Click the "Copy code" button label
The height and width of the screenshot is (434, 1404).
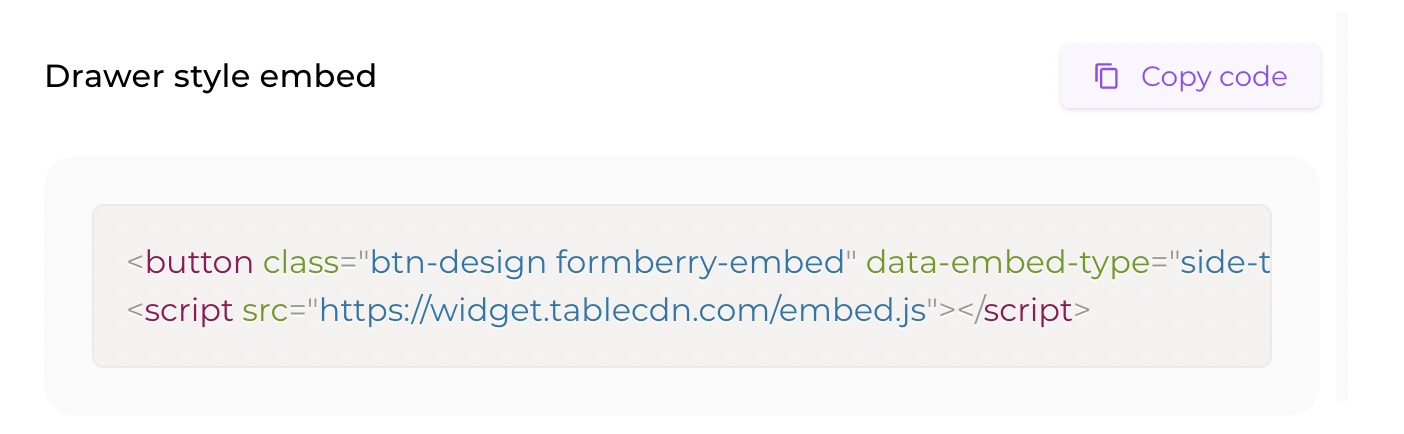click(x=1214, y=77)
